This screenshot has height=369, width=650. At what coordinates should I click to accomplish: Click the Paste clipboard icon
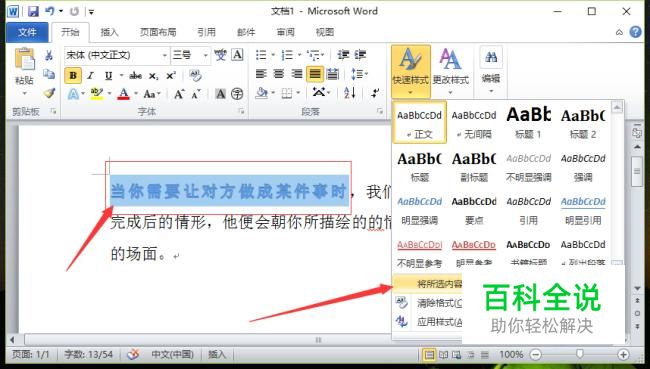pyautogui.click(x=24, y=59)
